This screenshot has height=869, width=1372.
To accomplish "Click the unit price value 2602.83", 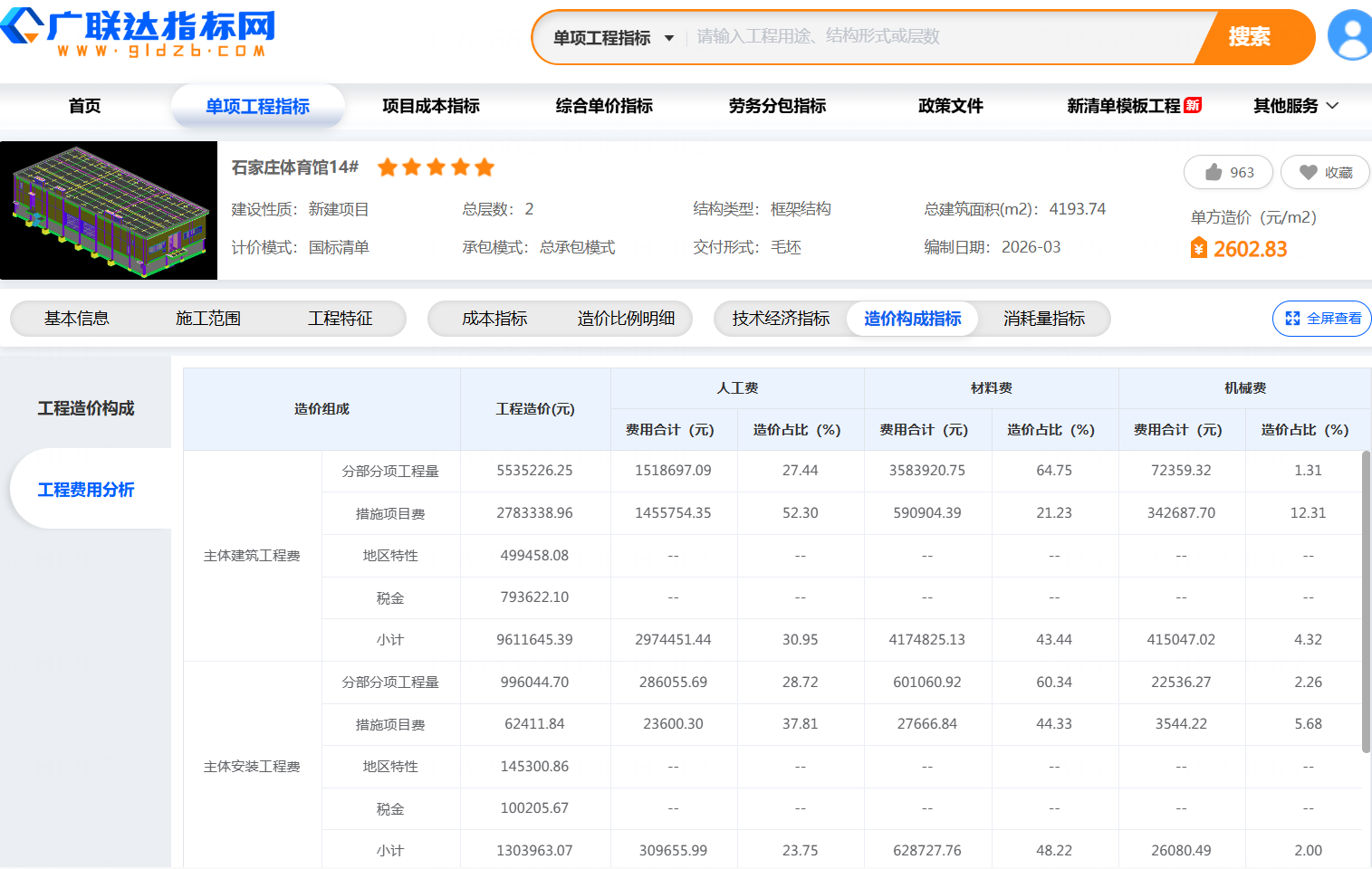I will 1250,249.
